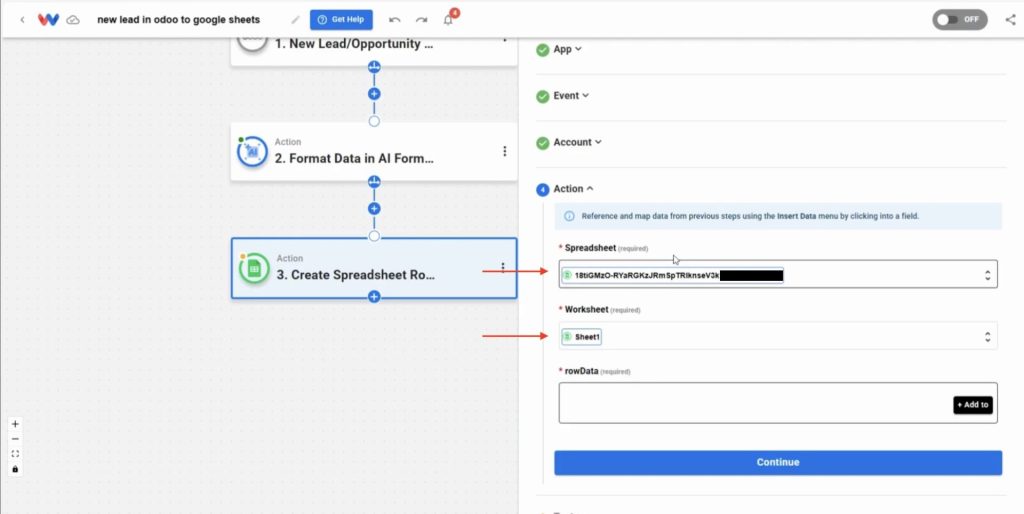The width and height of the screenshot is (1024, 514).
Task: Select the Format Data in AI step card
Action: coord(374,152)
